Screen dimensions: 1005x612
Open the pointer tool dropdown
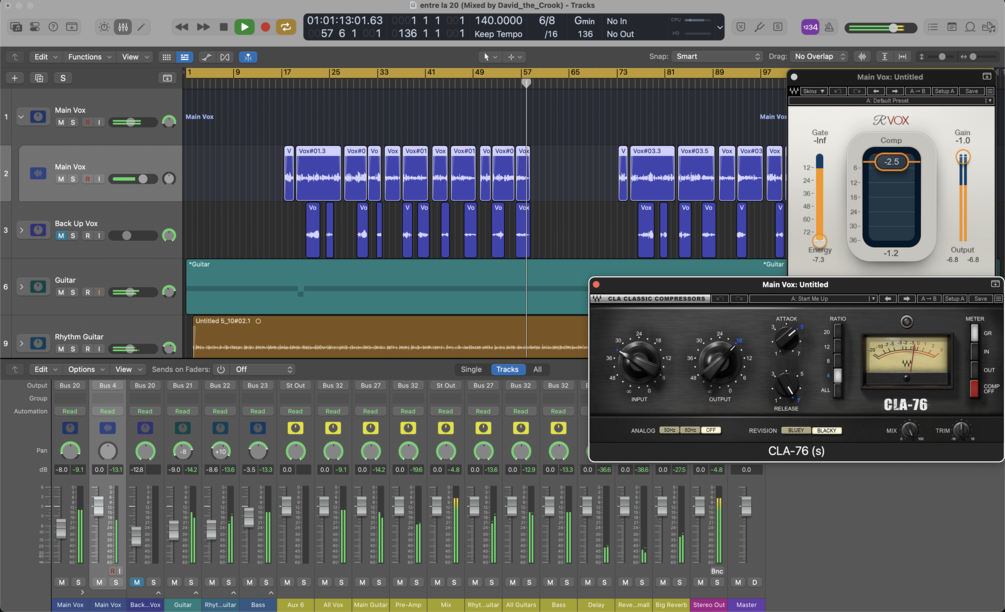pos(490,57)
